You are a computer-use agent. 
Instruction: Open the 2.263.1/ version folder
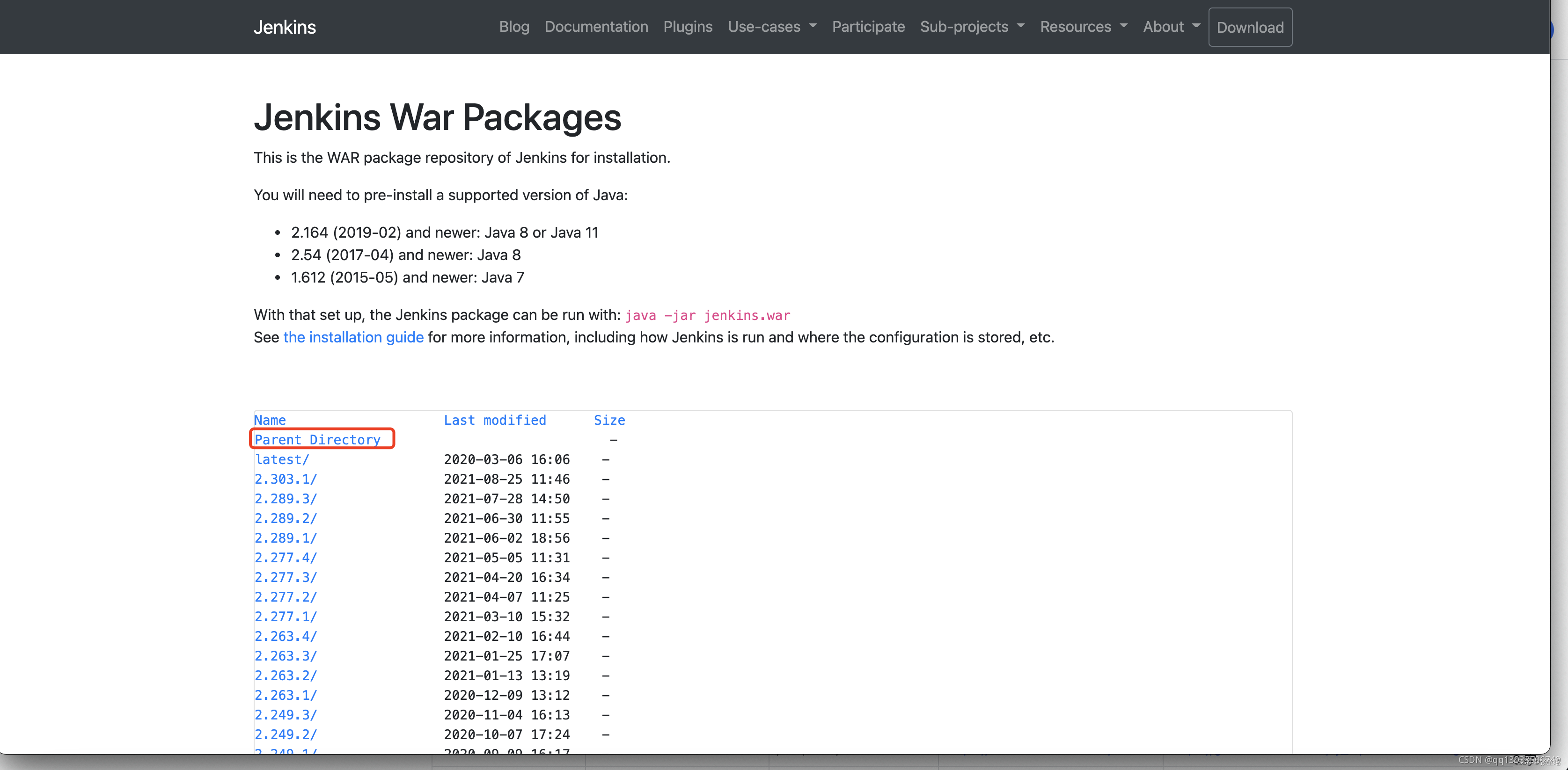point(286,695)
